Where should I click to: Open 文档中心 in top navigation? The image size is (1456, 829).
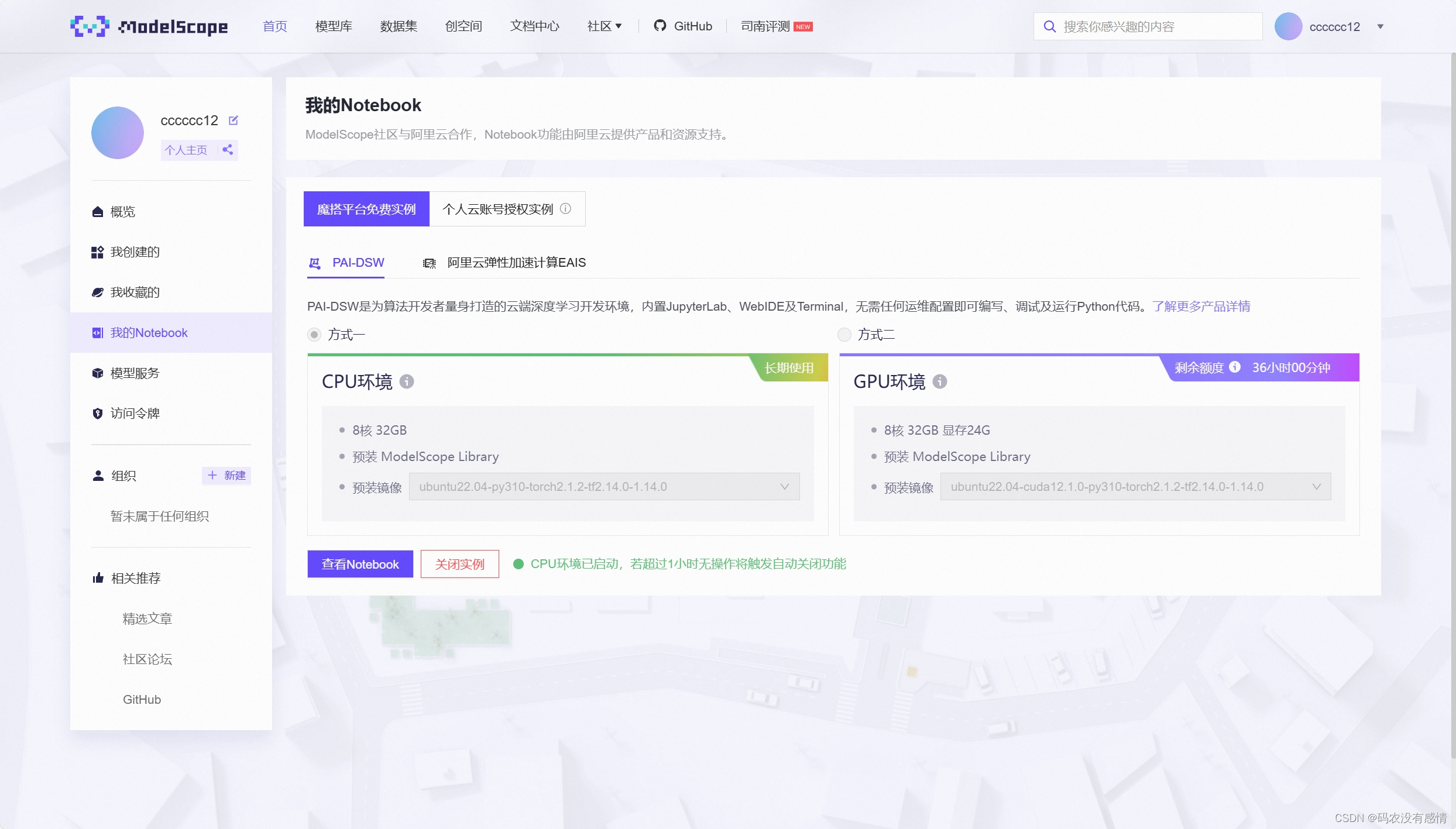coord(535,26)
